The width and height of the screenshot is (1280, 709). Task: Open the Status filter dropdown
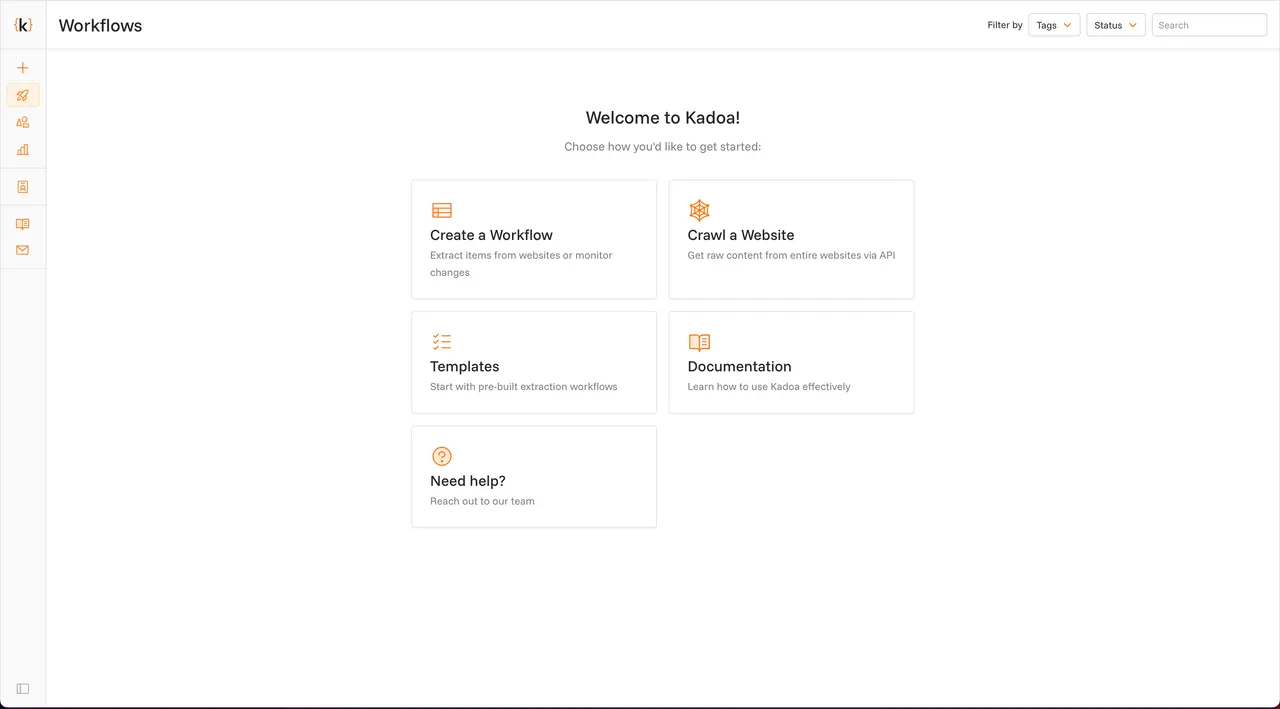click(x=1116, y=25)
